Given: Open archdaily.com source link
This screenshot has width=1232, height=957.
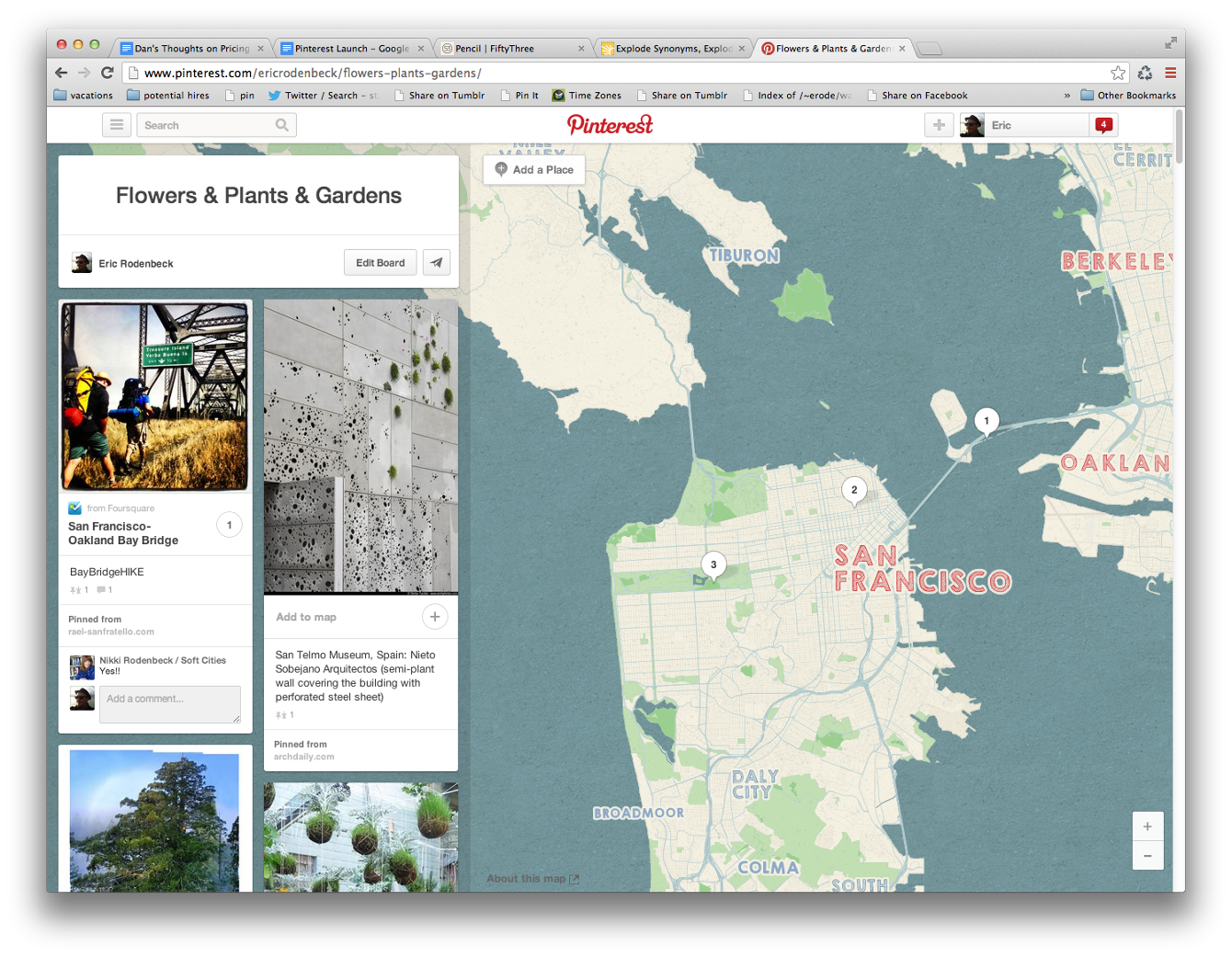Looking at the screenshot, I should click(x=304, y=757).
